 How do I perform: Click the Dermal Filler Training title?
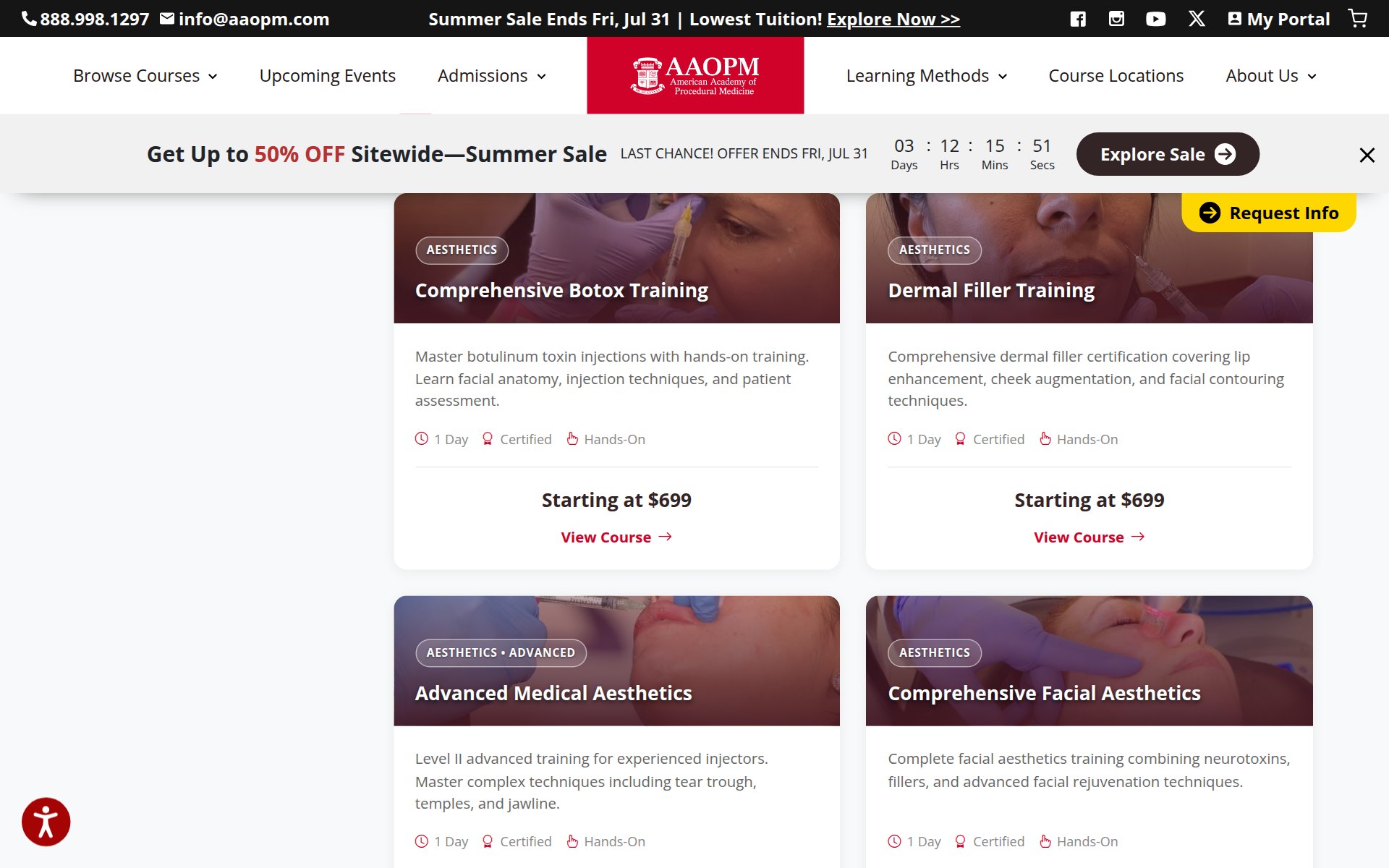click(991, 290)
